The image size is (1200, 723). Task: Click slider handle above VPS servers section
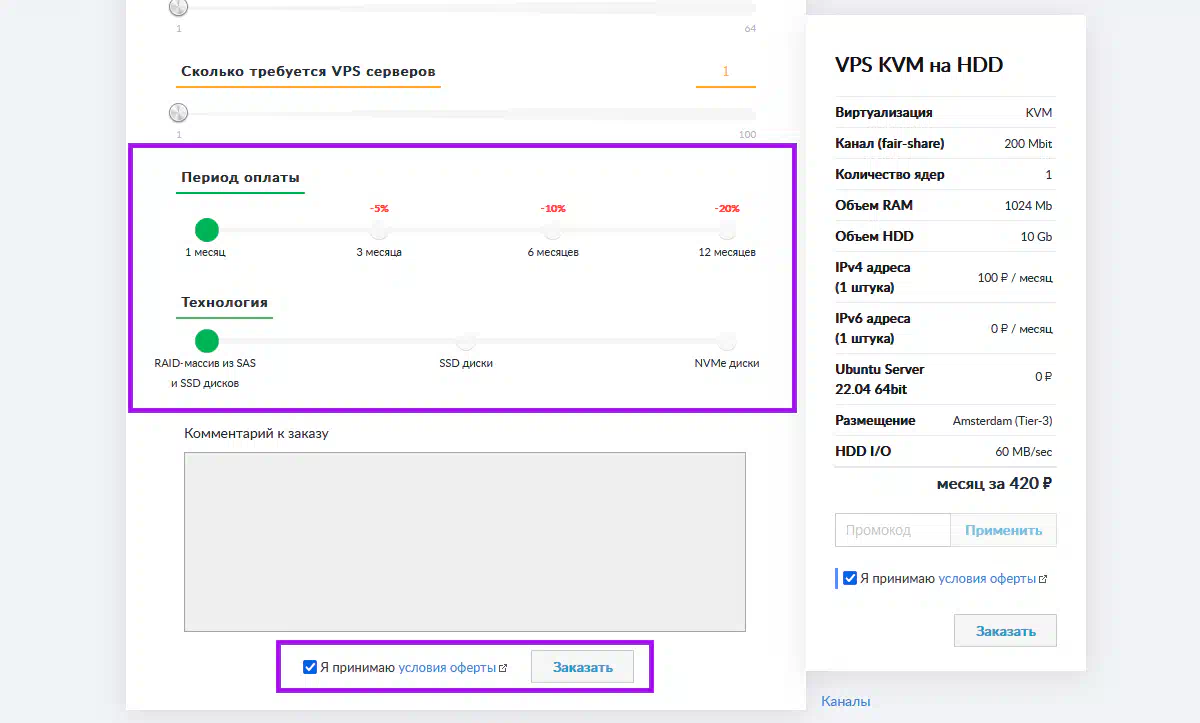point(178,7)
